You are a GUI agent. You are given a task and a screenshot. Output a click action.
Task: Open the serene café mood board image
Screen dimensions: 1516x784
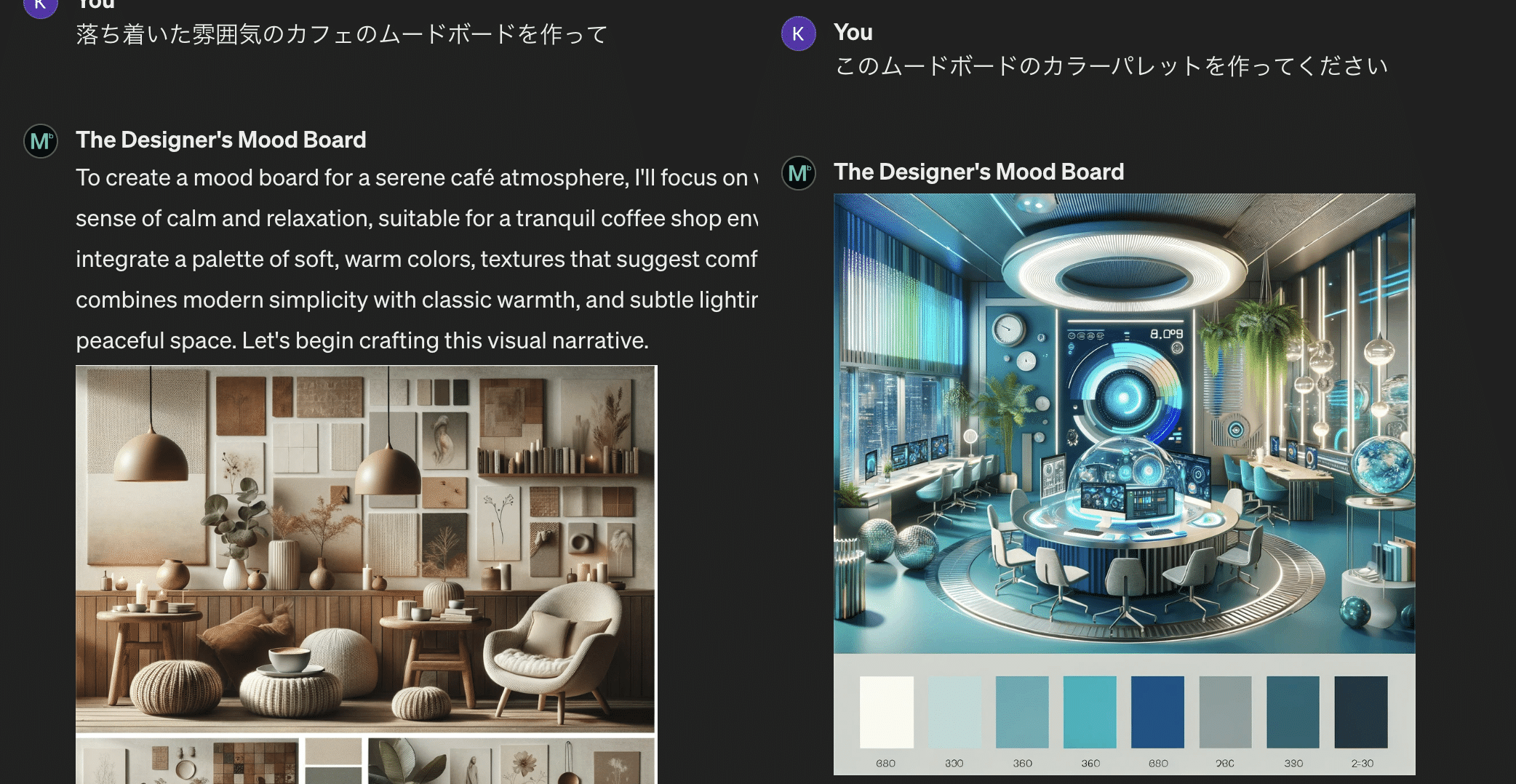(365, 548)
